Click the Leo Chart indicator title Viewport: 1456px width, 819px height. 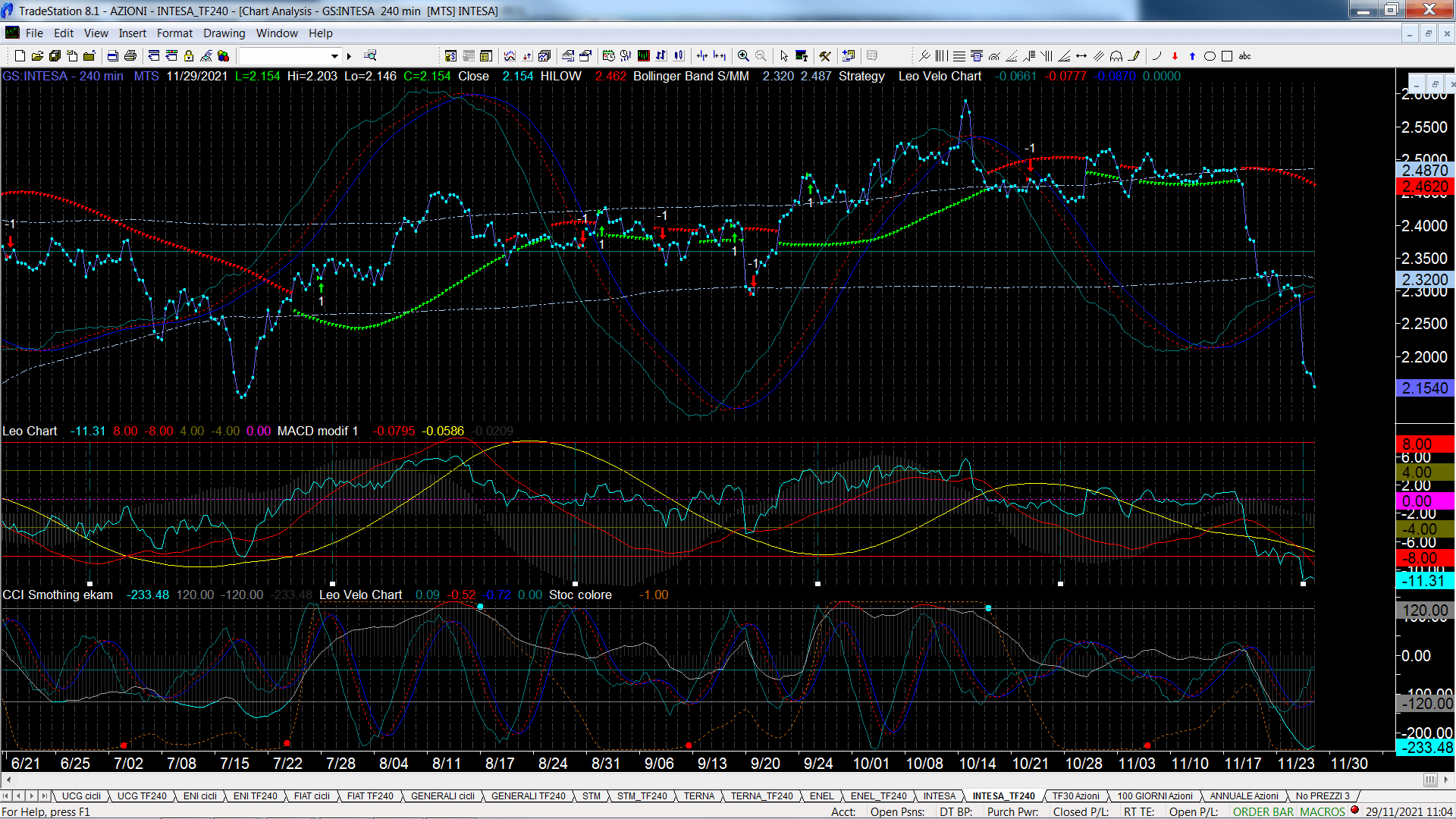coord(30,431)
